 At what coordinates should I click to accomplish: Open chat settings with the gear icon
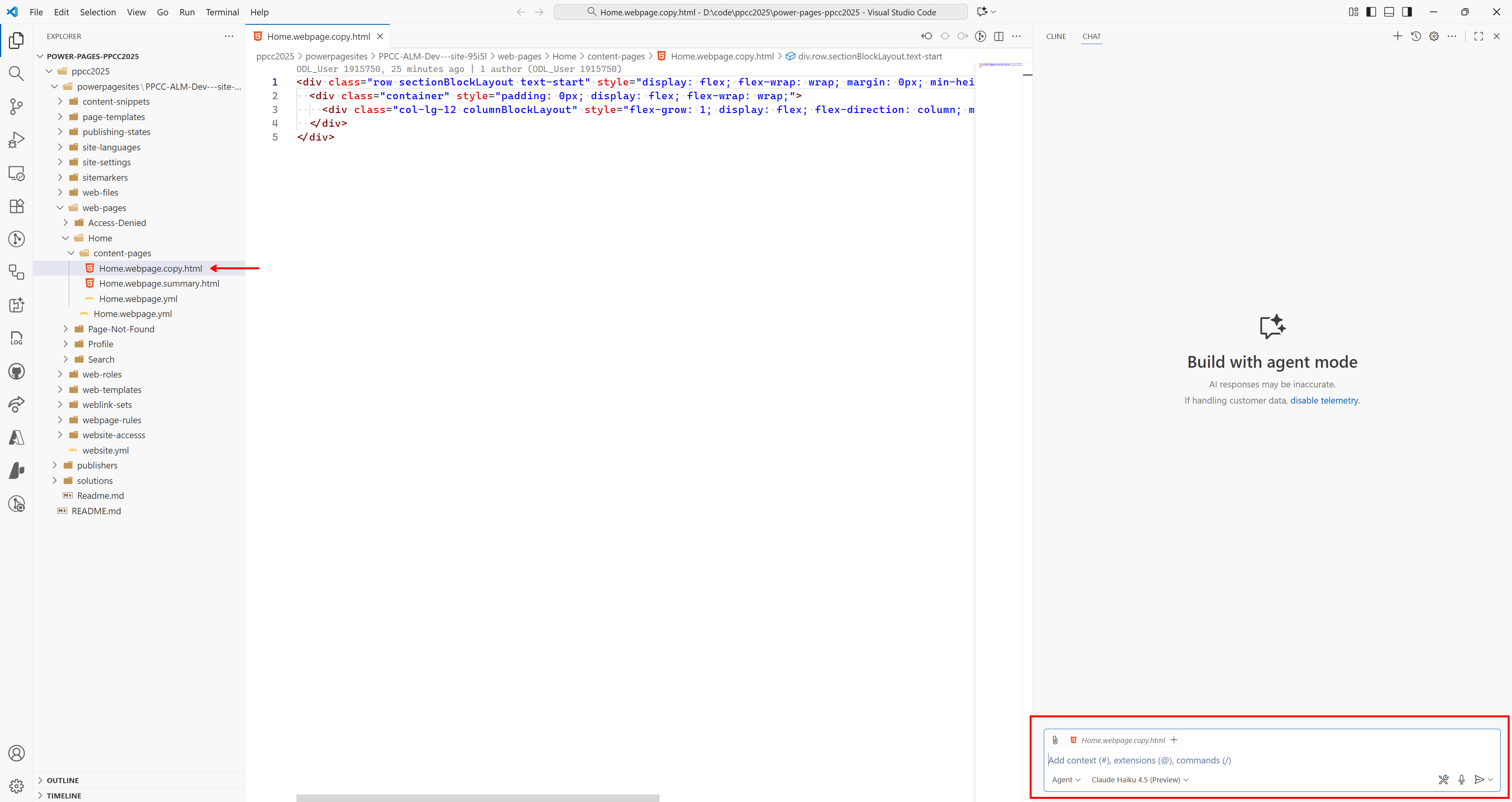pos(1434,36)
